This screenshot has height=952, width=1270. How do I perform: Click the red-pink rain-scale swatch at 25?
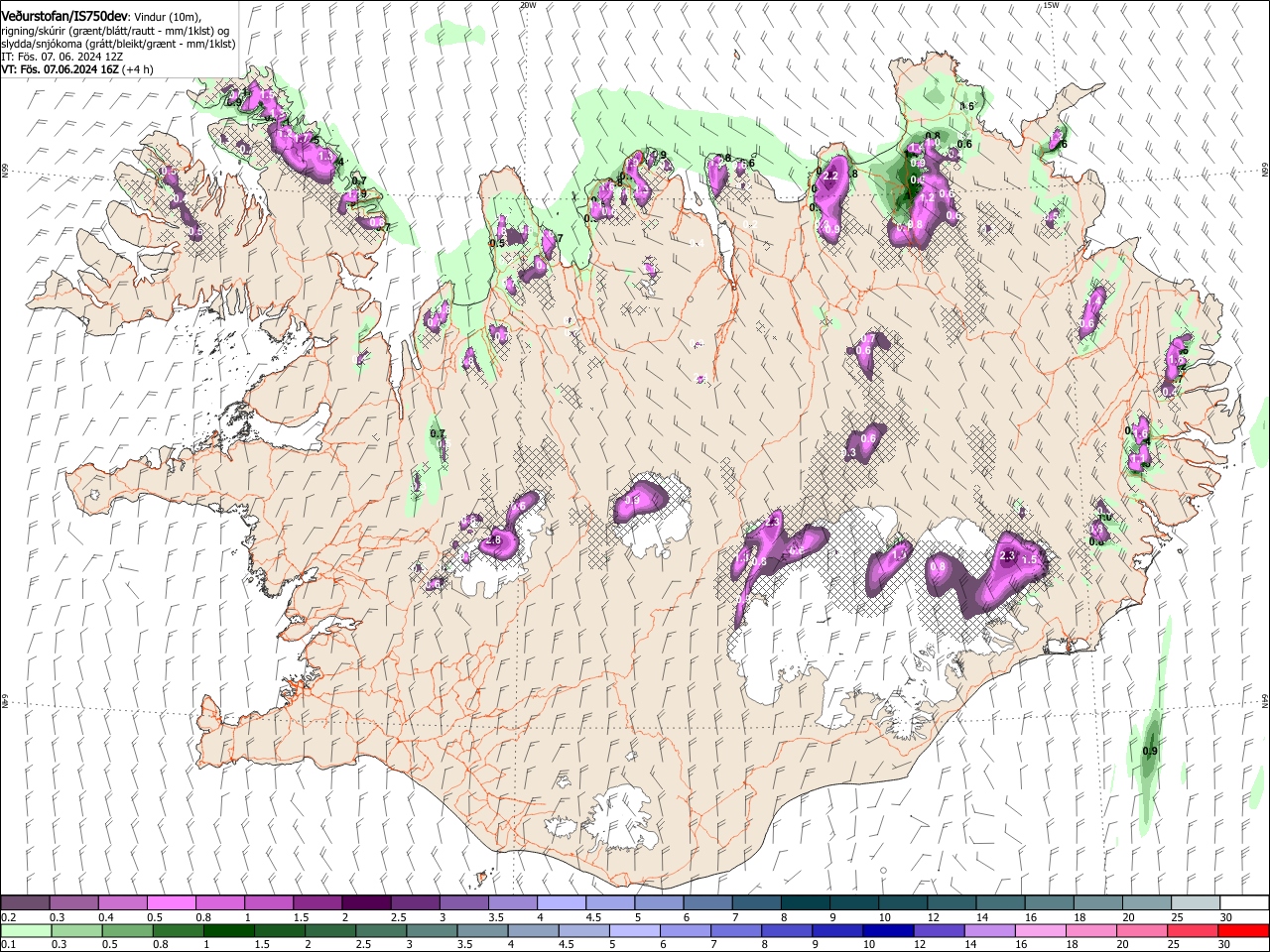[x=1191, y=930]
